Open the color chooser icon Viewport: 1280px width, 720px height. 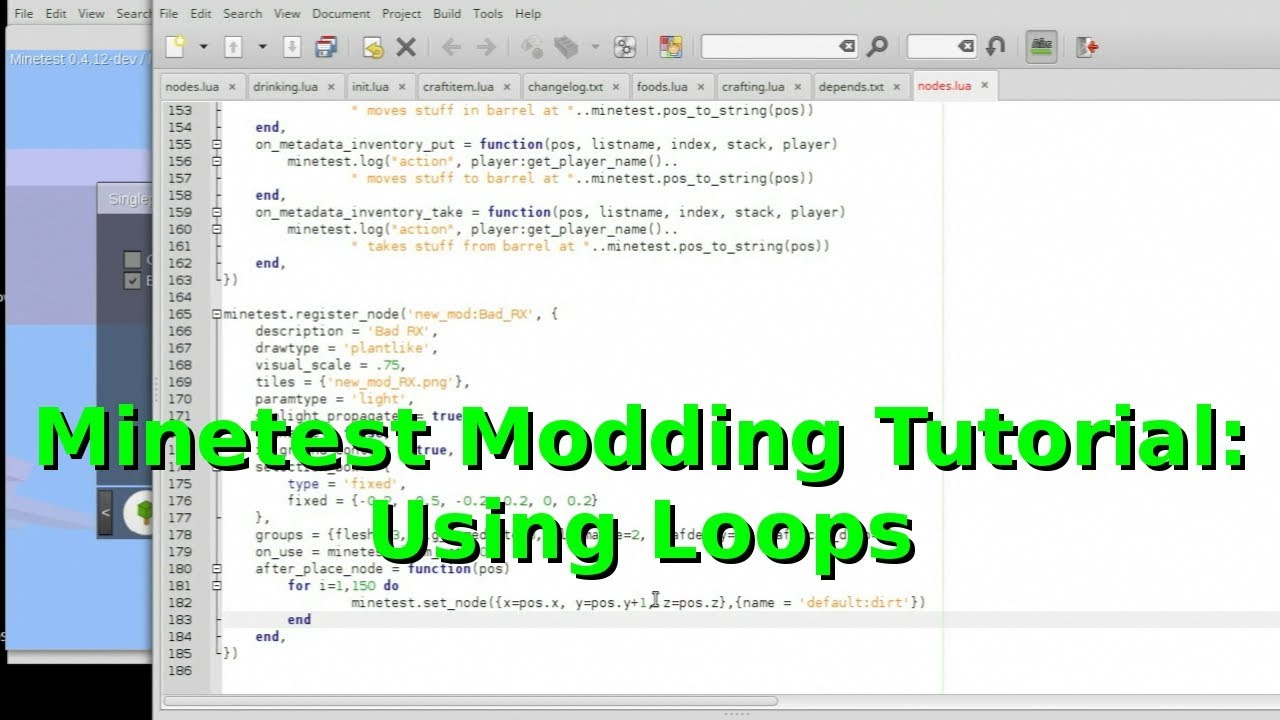coord(671,46)
